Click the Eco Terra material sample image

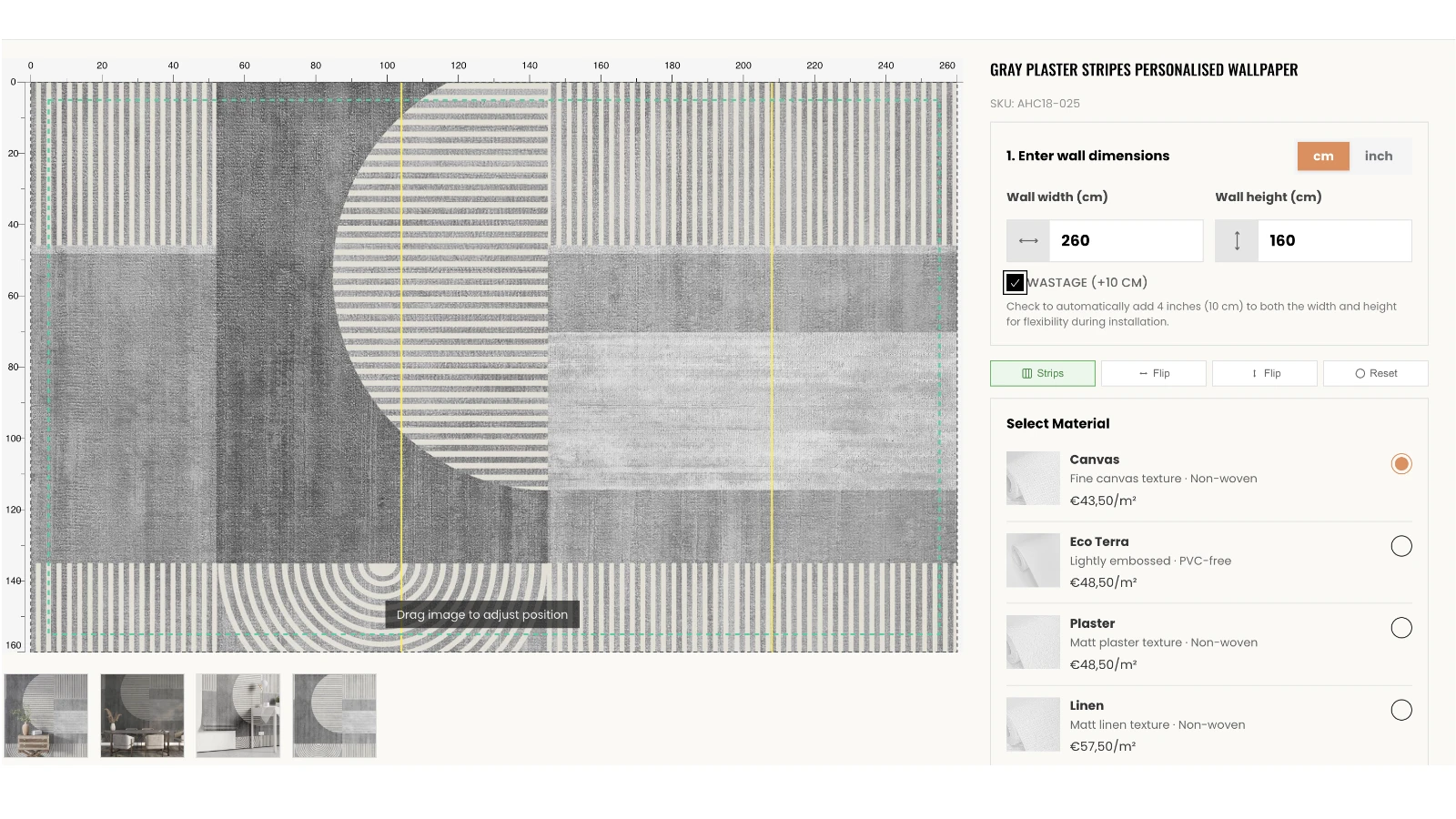pyautogui.click(x=1033, y=561)
